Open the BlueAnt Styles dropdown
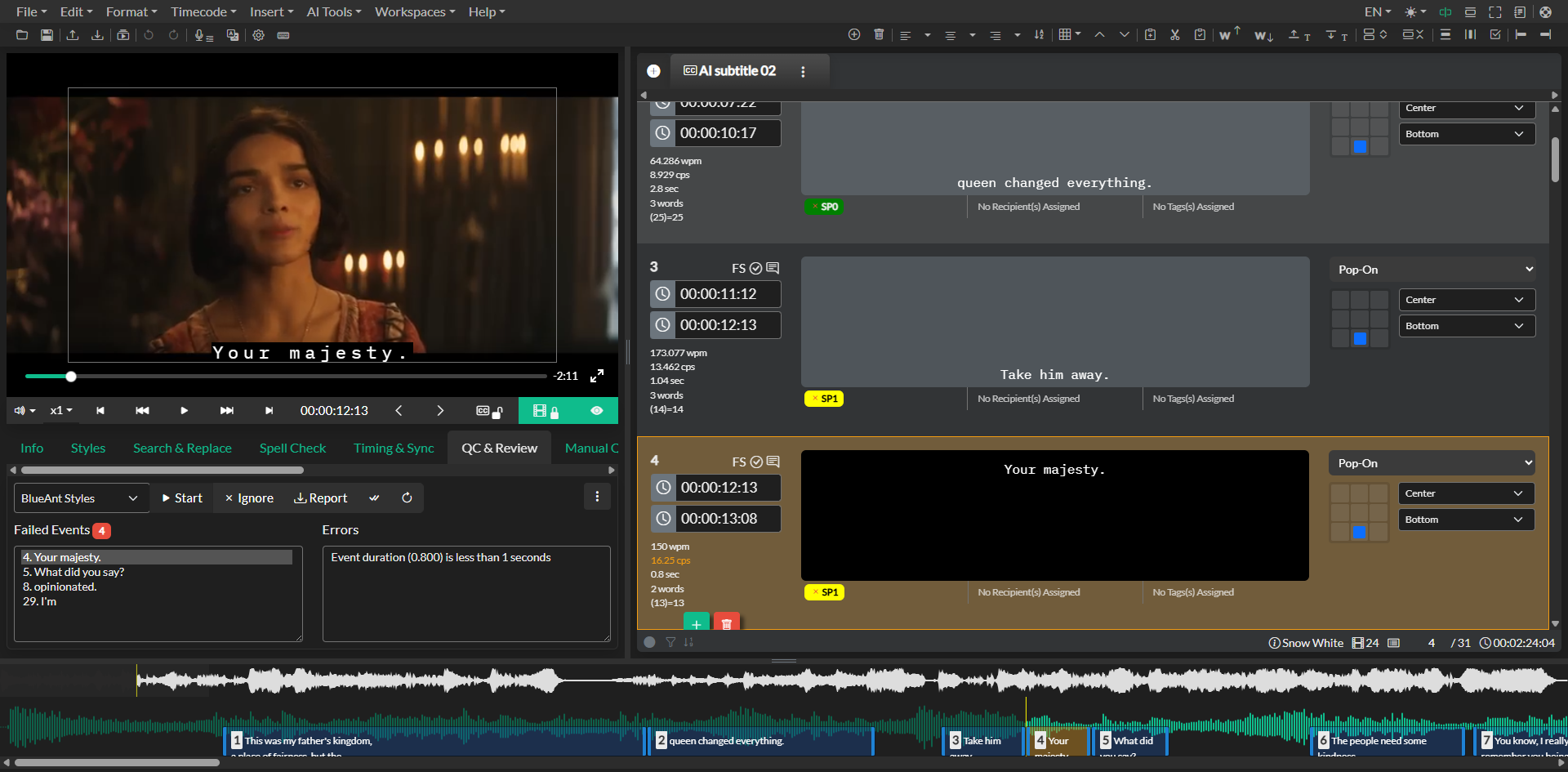Viewport: 1568px width, 772px height. [82, 498]
